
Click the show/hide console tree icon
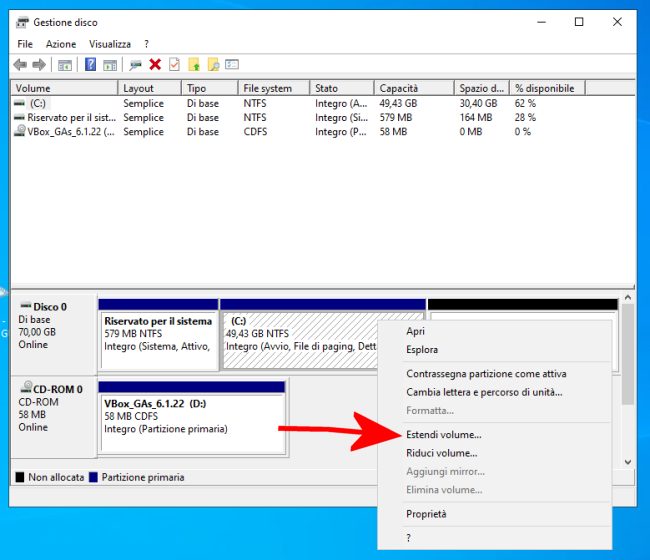(65, 65)
